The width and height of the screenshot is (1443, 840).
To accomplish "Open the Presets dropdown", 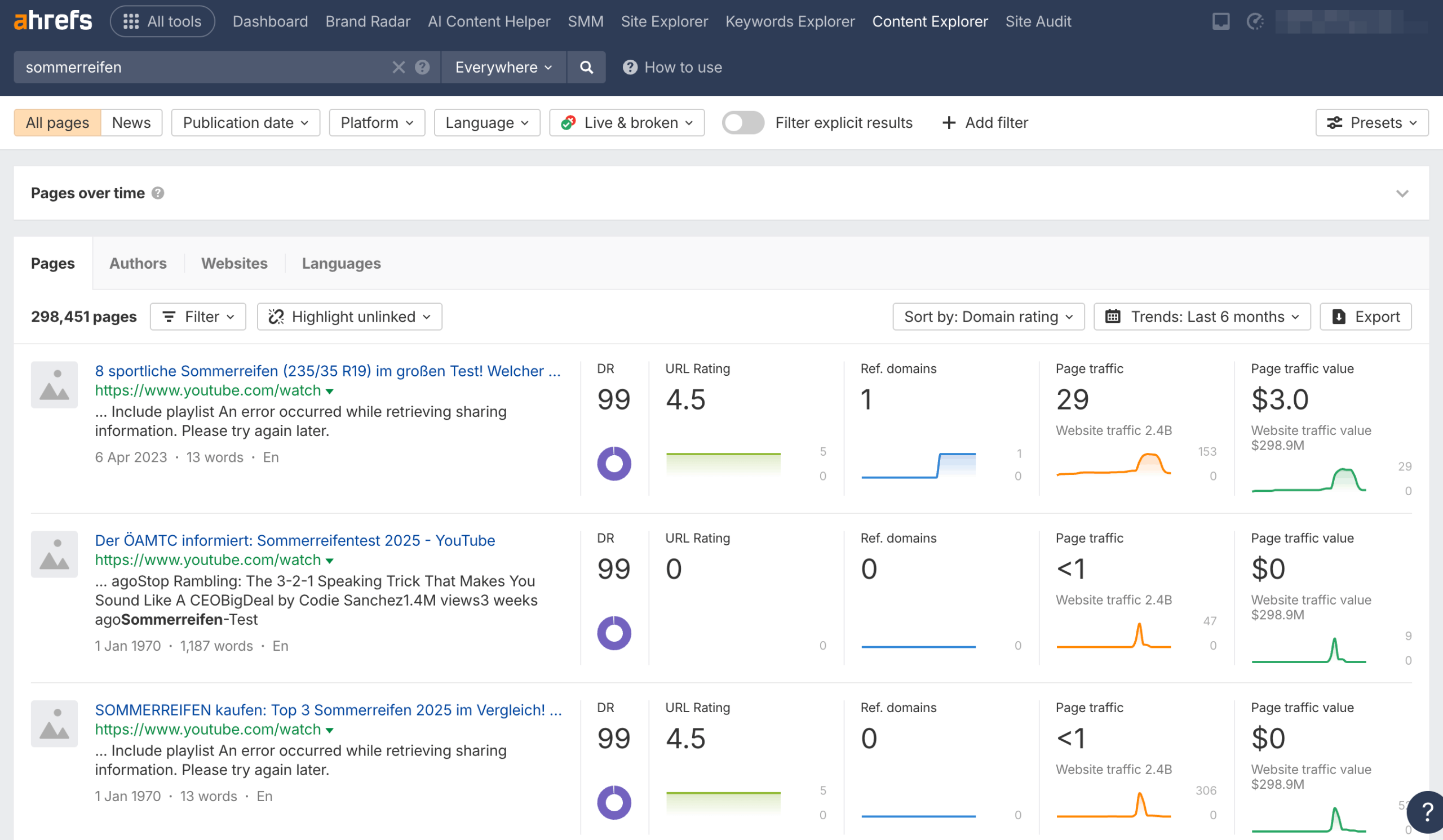I will point(1372,122).
